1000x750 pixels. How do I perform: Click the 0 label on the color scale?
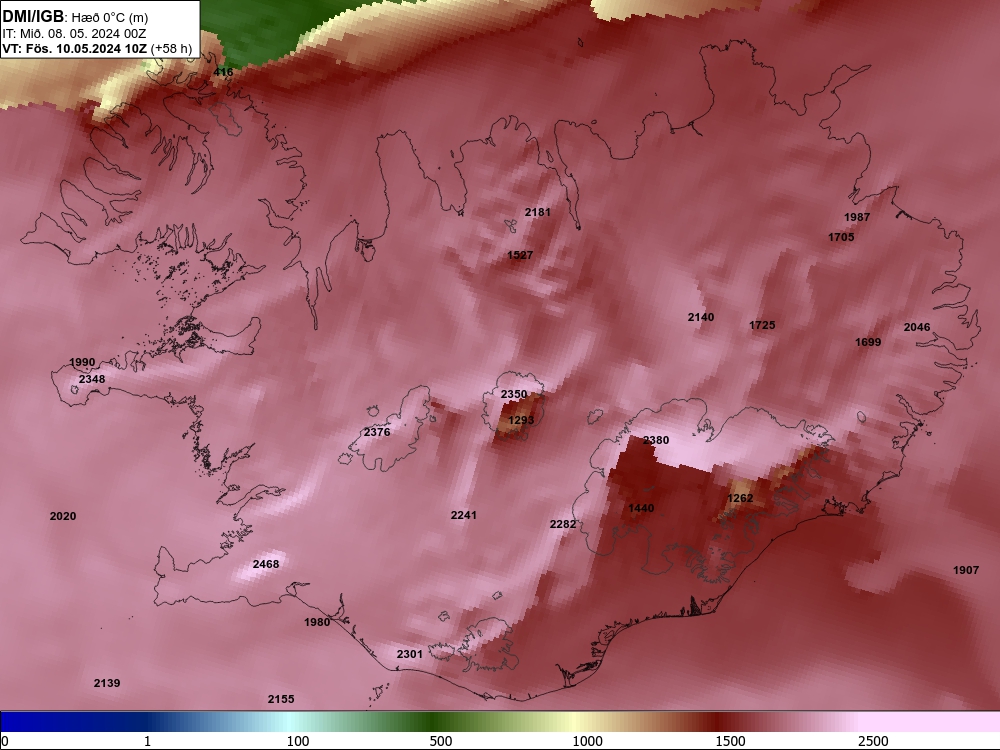[6, 741]
